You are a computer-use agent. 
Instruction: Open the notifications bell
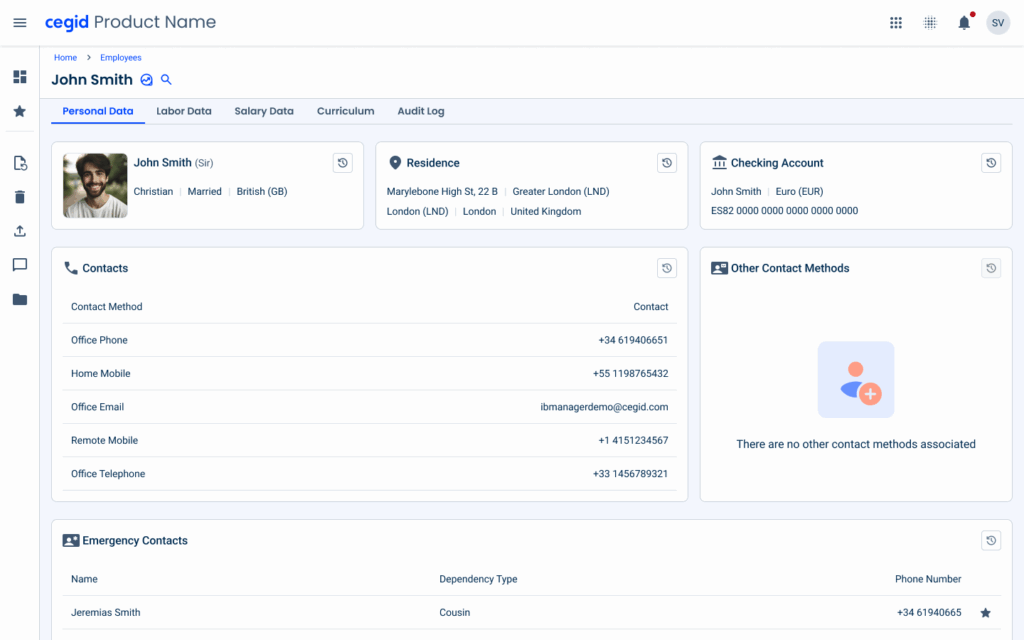click(x=964, y=23)
